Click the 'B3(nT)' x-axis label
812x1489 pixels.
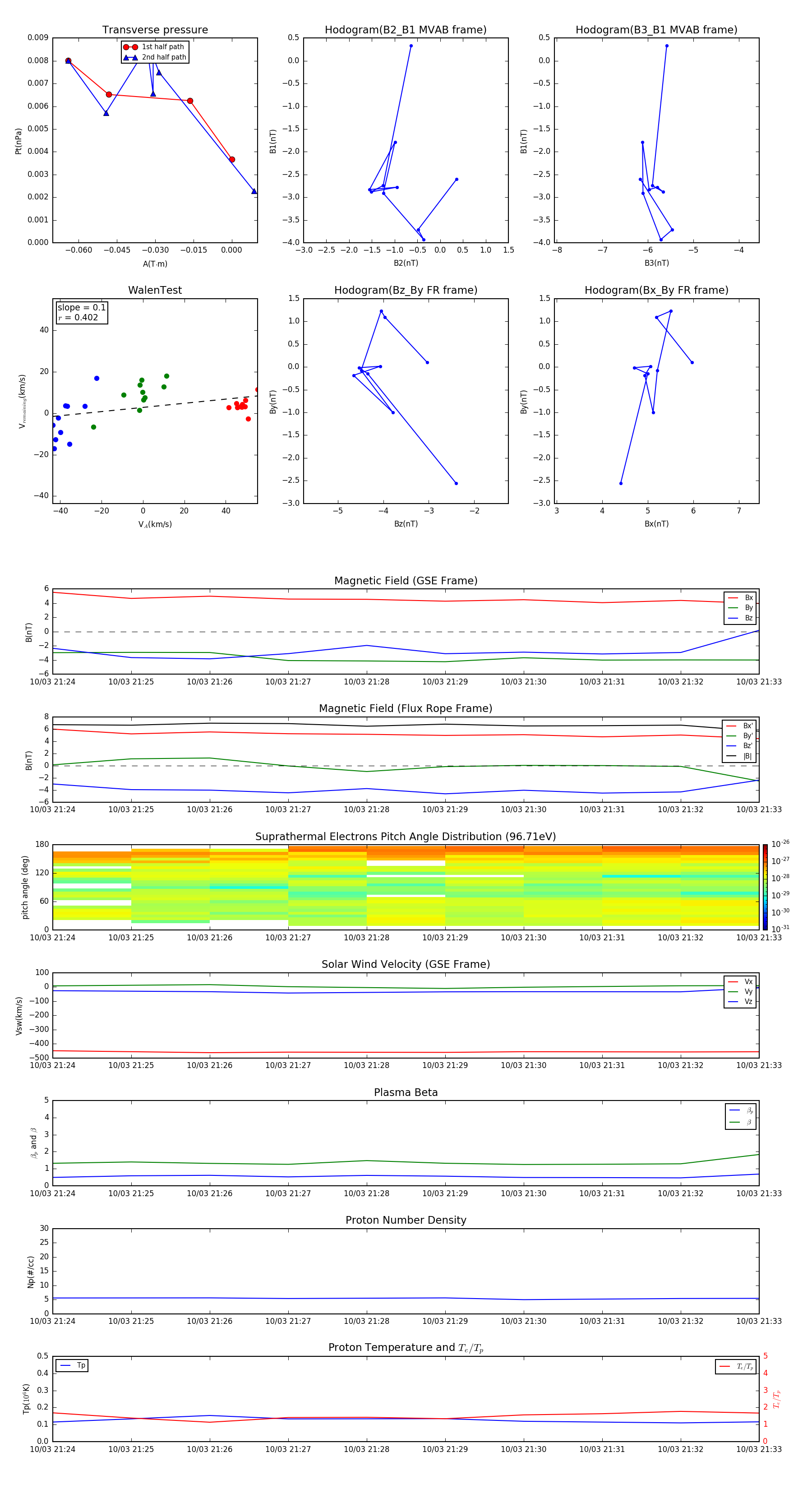[656, 263]
